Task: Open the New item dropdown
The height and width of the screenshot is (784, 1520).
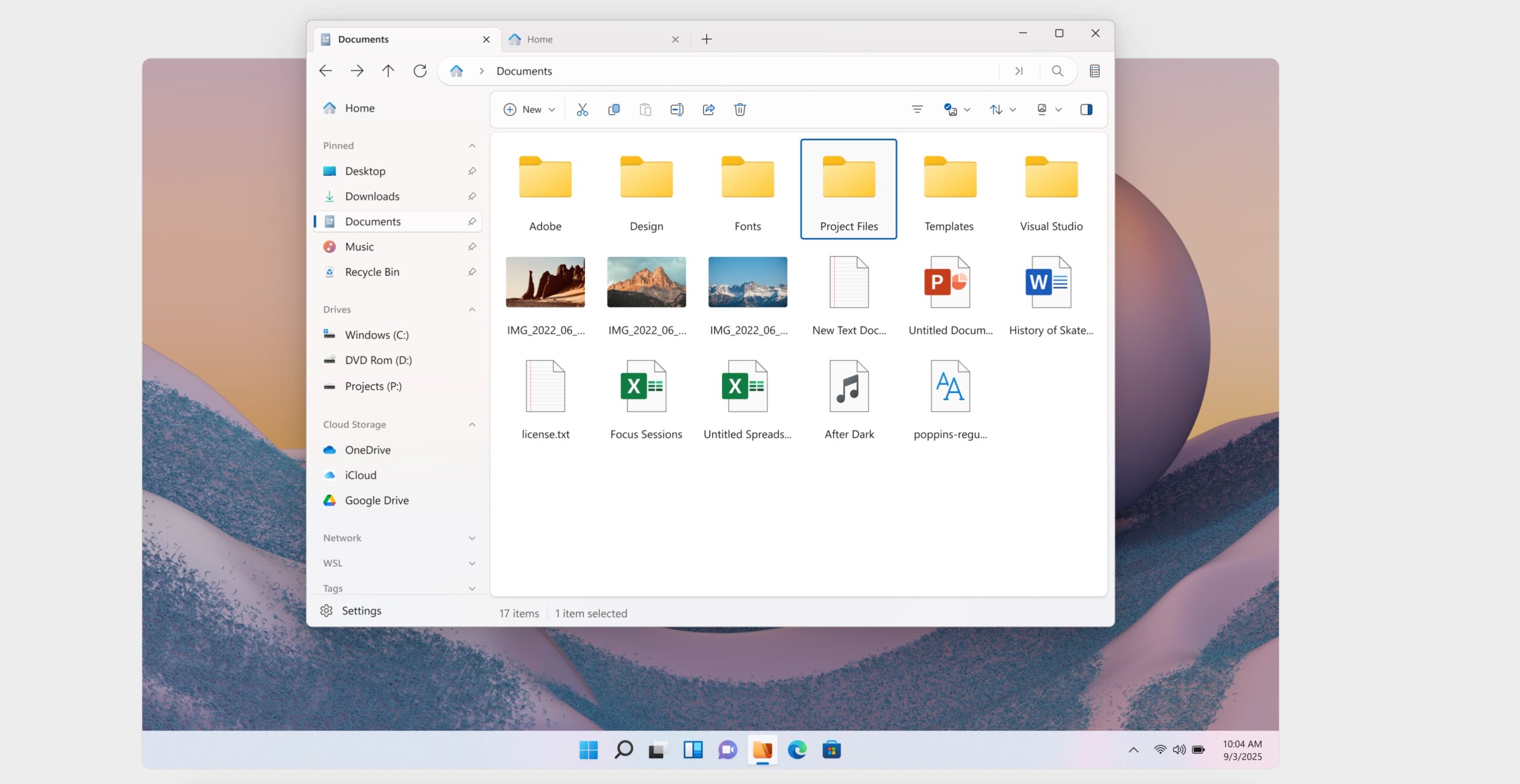Action: tap(529, 109)
